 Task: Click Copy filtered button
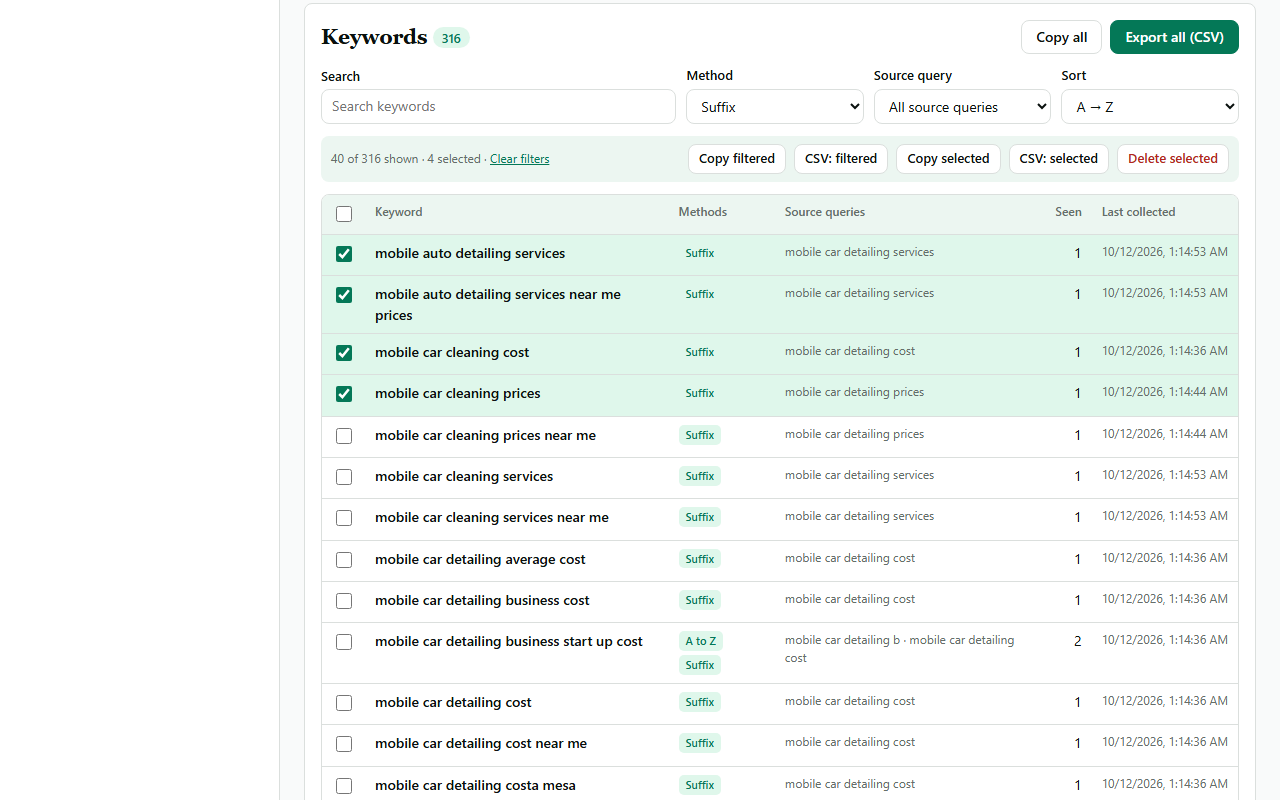tap(737, 159)
